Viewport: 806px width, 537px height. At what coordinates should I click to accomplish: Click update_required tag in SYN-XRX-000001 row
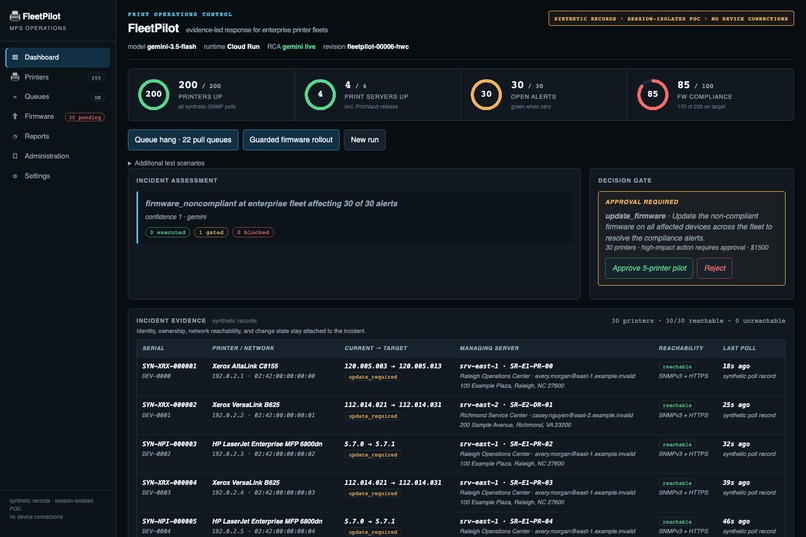click(x=373, y=377)
